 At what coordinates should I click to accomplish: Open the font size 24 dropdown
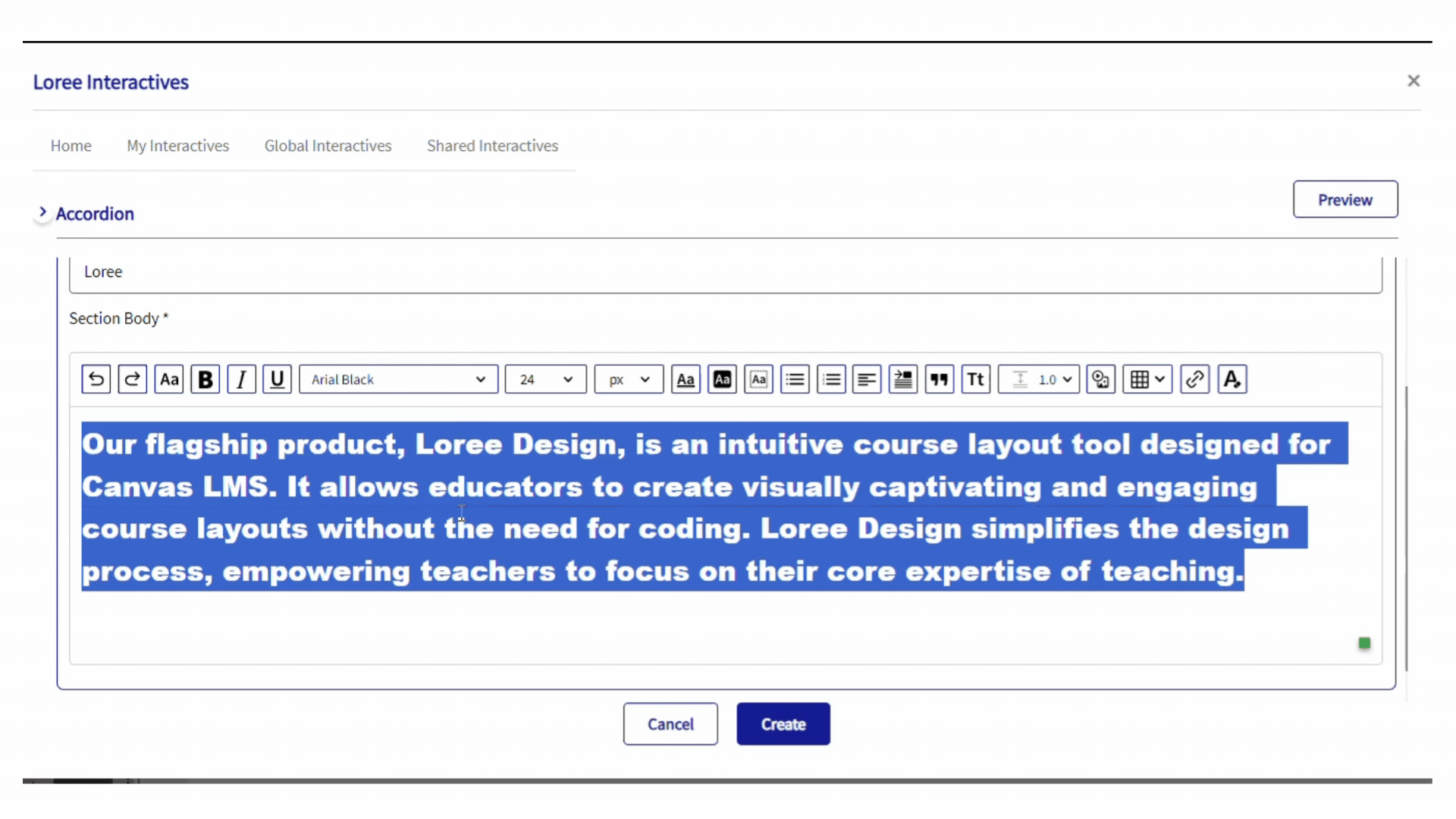(x=546, y=379)
